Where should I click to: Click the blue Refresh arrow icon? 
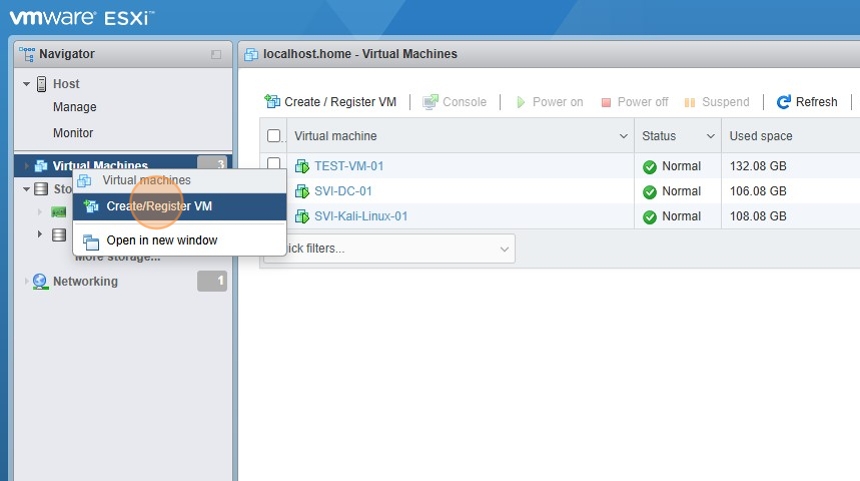(x=784, y=102)
